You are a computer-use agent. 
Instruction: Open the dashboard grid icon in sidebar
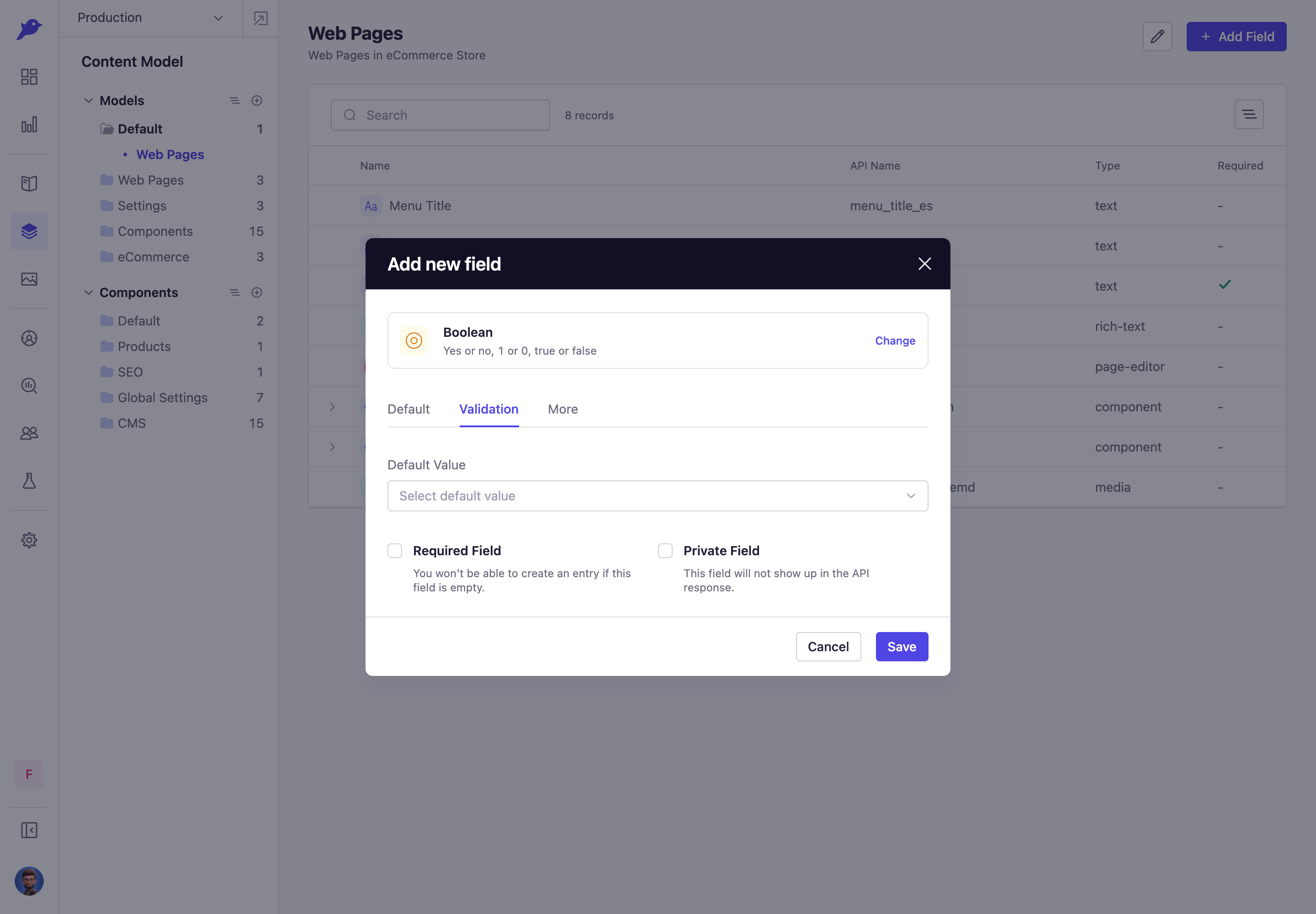[29, 77]
